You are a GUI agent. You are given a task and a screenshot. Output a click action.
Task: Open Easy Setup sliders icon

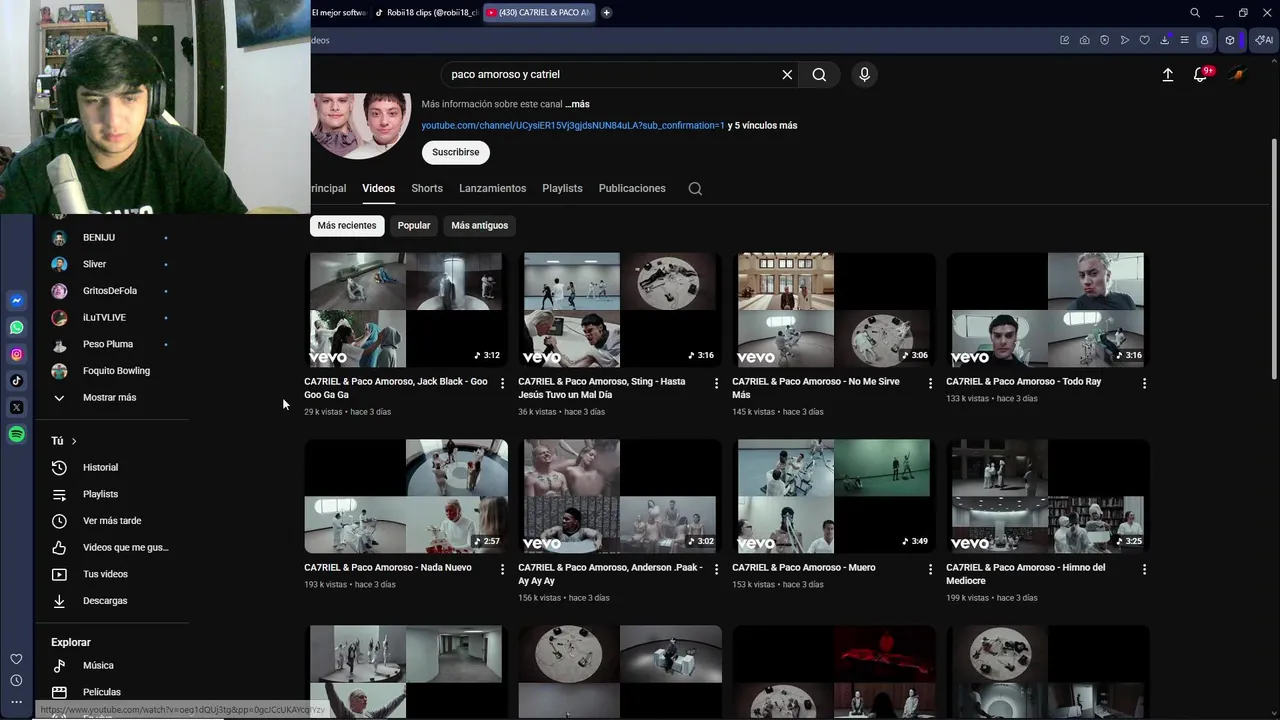(1185, 40)
